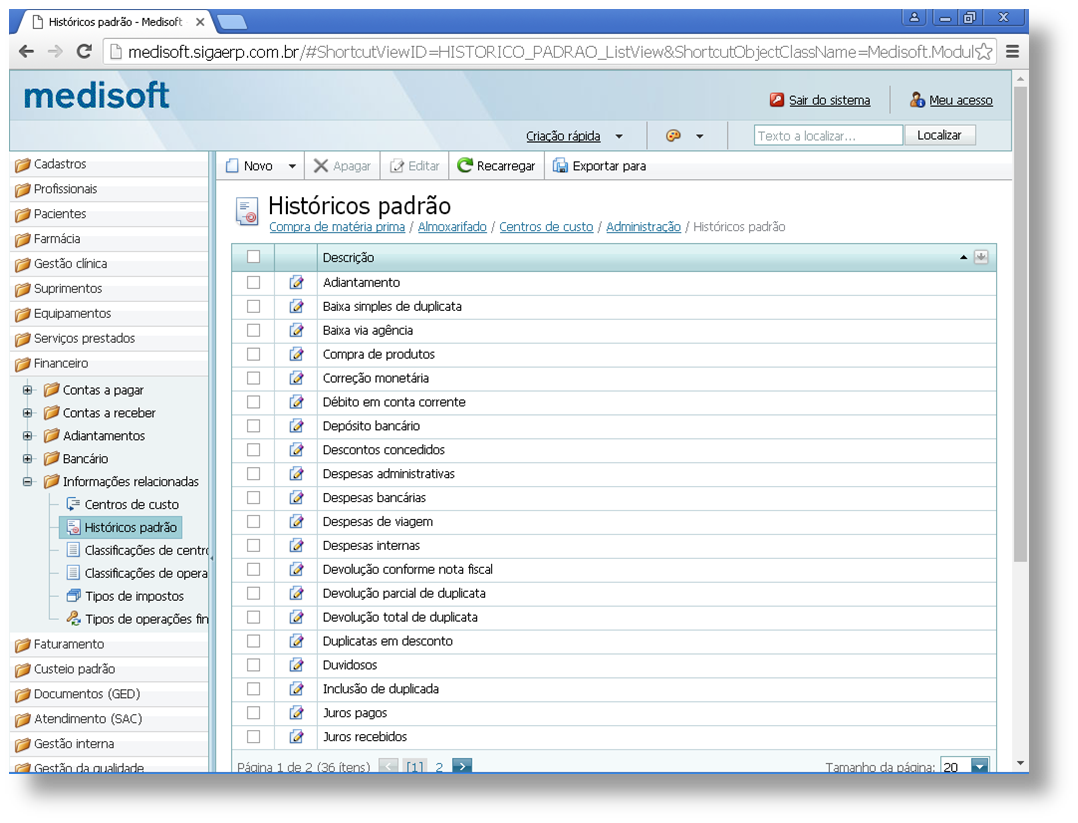
Task: Click the Sair do sistema link
Action: 830,100
